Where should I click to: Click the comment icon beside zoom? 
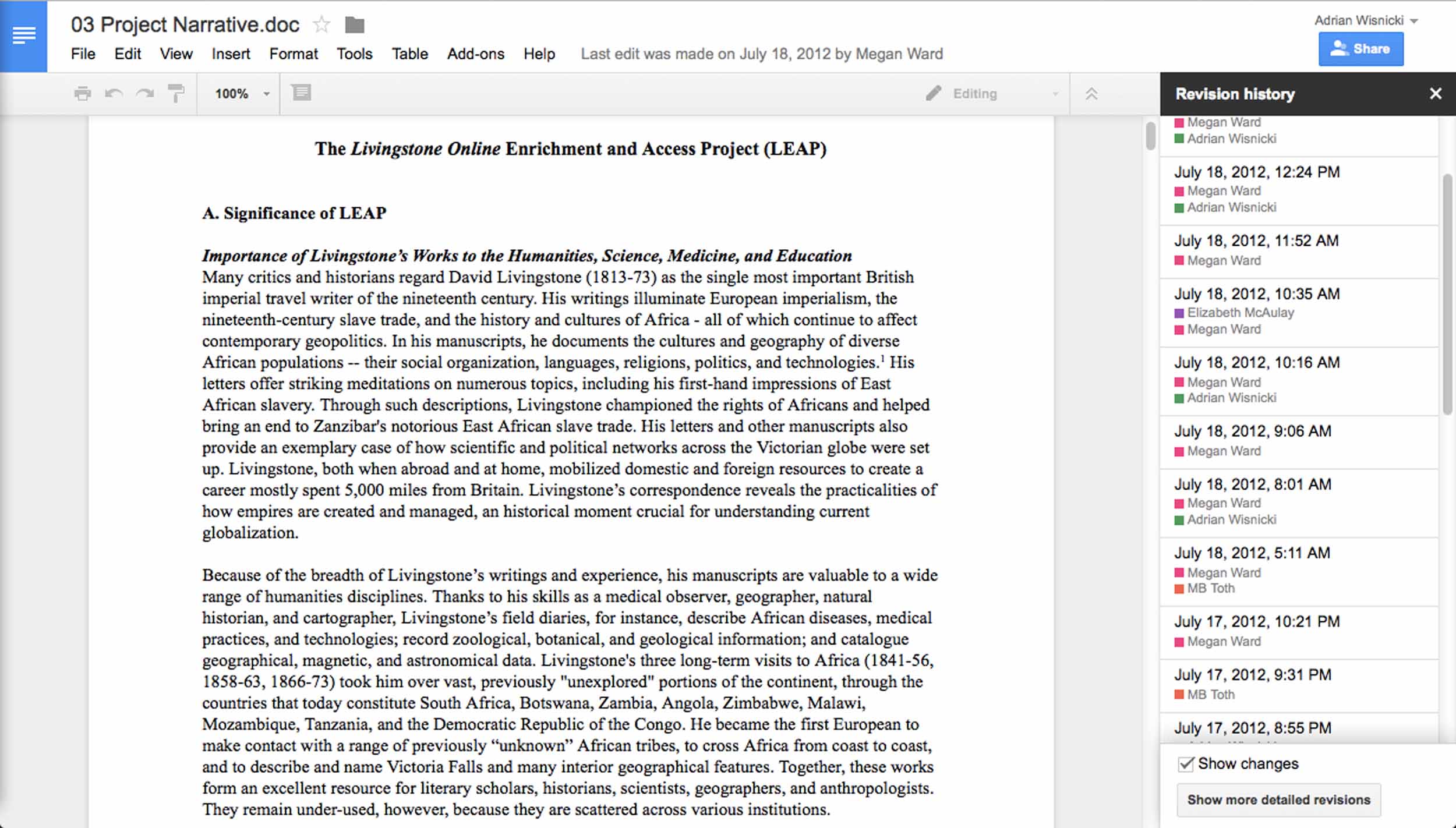[x=301, y=93]
